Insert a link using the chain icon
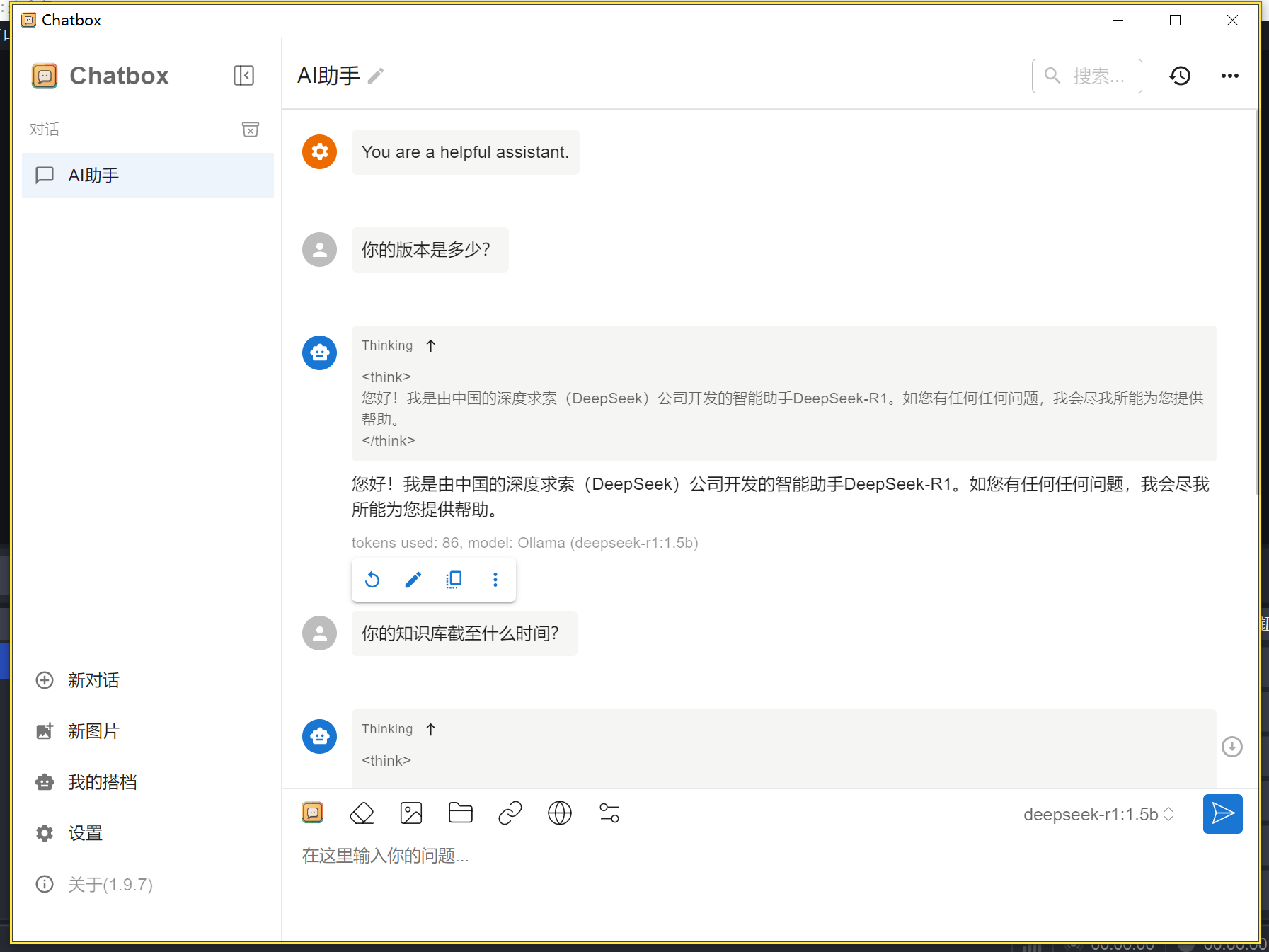This screenshot has width=1269, height=952. pos(510,813)
